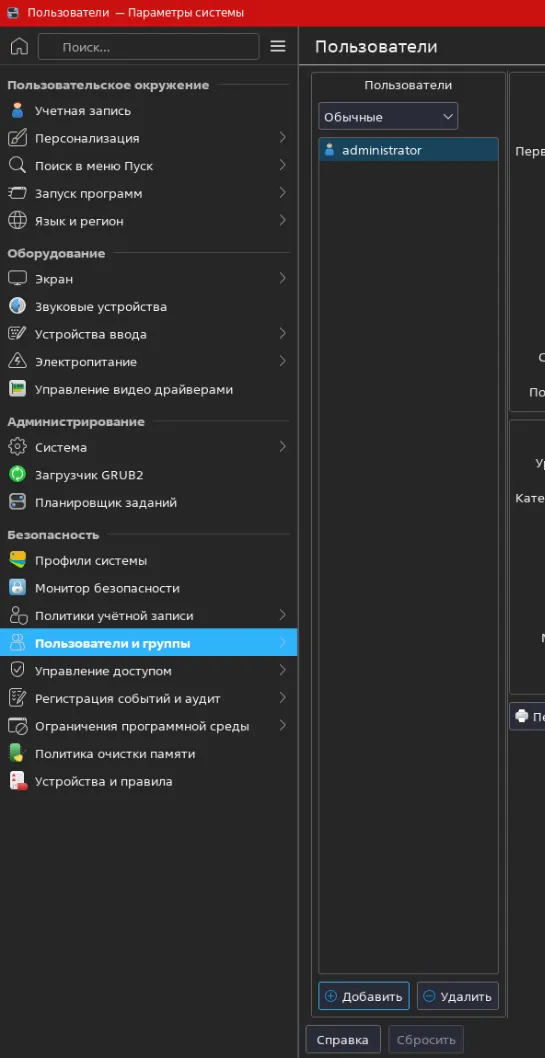
Task: Expand the Политики учётной записи chevron
Action: pos(282,615)
